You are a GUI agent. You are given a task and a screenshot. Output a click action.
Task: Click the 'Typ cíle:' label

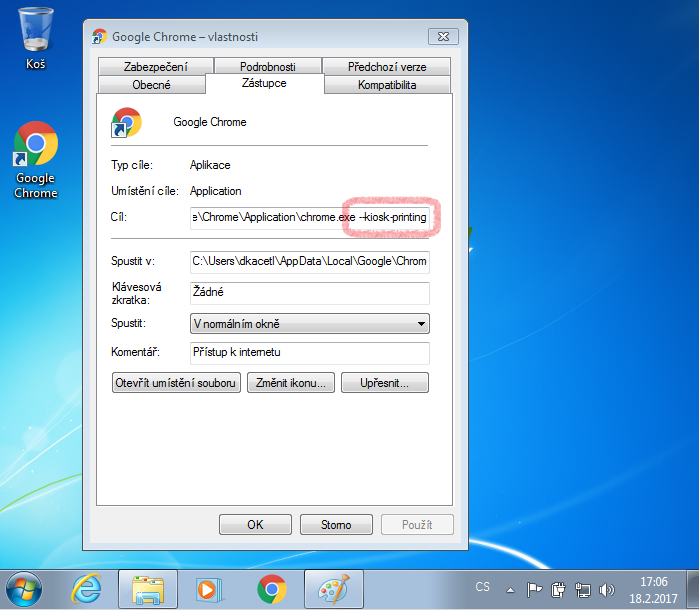(132, 165)
